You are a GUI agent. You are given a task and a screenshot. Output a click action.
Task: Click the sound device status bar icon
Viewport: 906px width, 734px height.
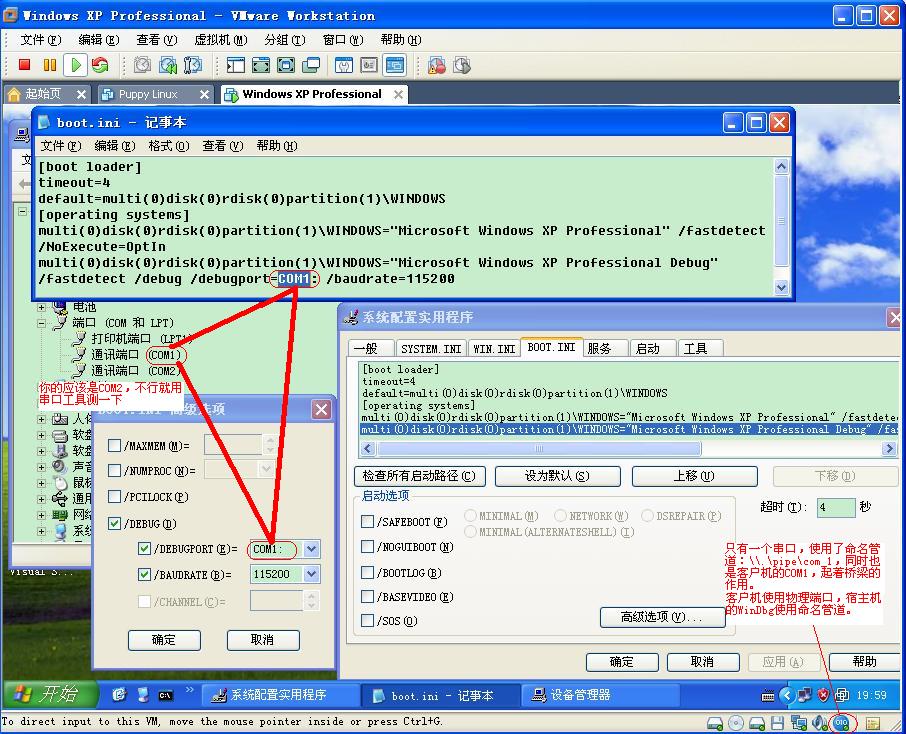tap(819, 723)
